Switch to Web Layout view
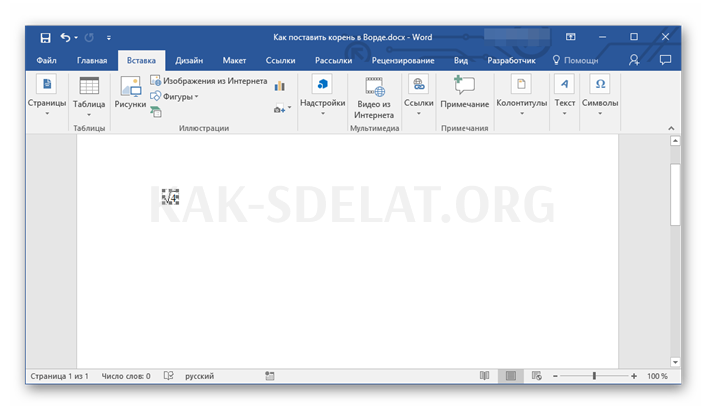Viewport: 706px width, 409px height. click(537, 376)
